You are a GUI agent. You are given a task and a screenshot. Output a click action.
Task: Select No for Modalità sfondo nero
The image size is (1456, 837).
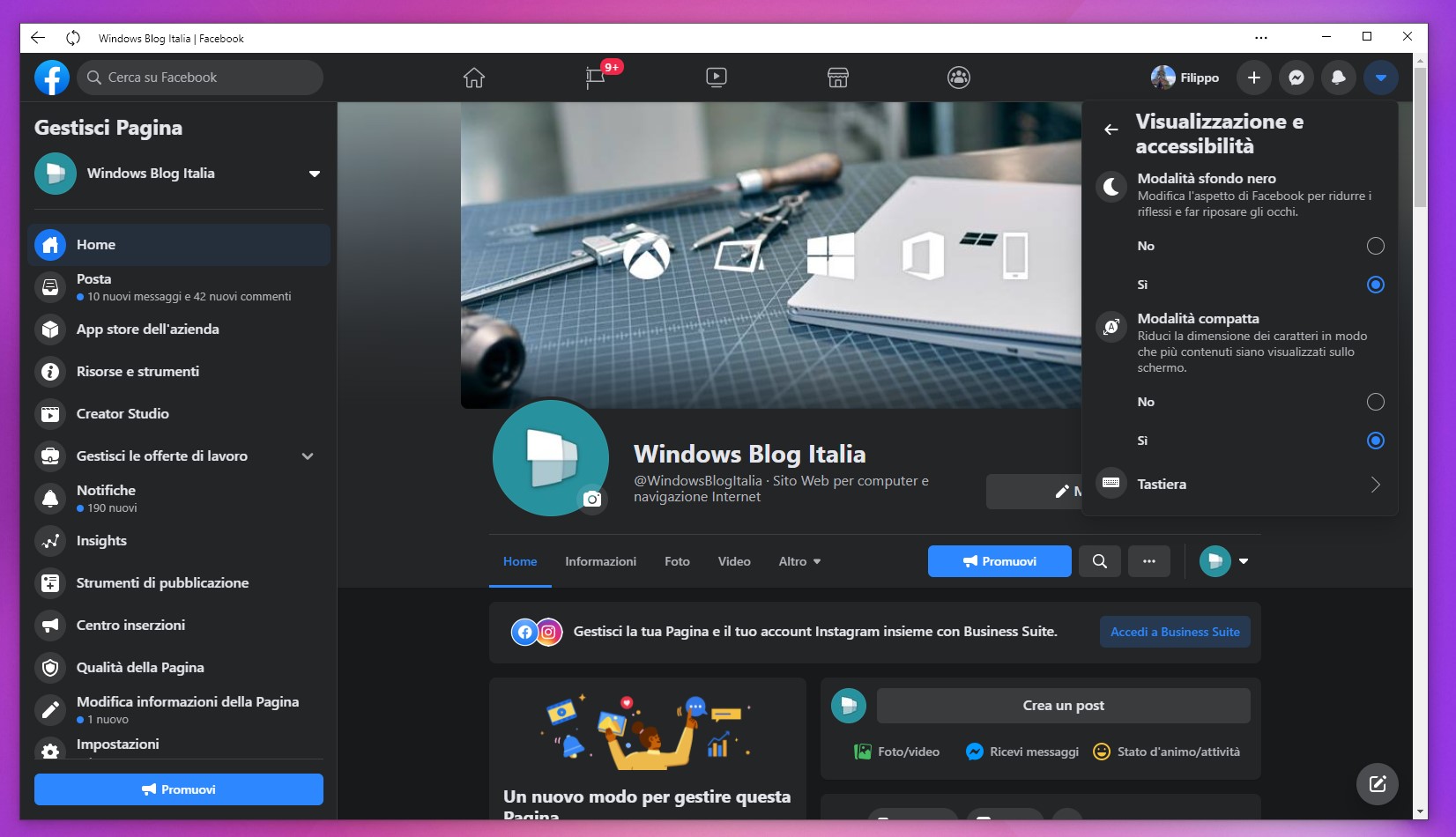click(x=1375, y=246)
